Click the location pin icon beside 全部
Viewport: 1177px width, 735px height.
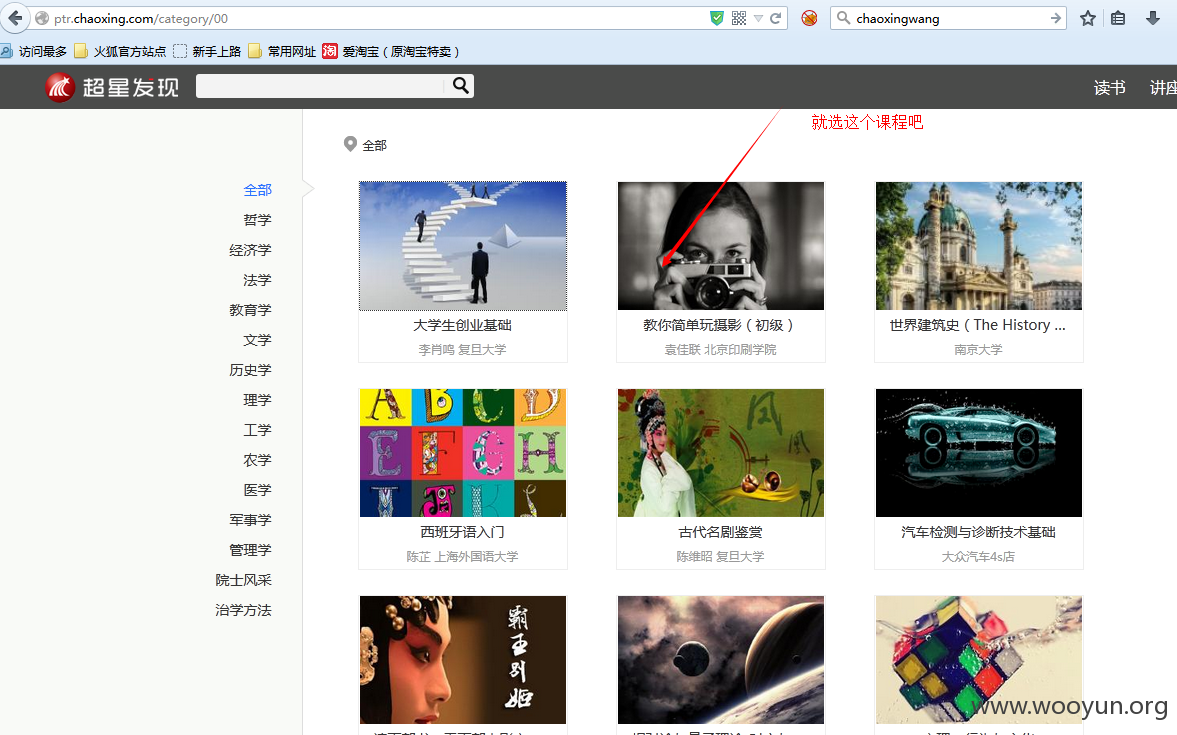pos(350,144)
